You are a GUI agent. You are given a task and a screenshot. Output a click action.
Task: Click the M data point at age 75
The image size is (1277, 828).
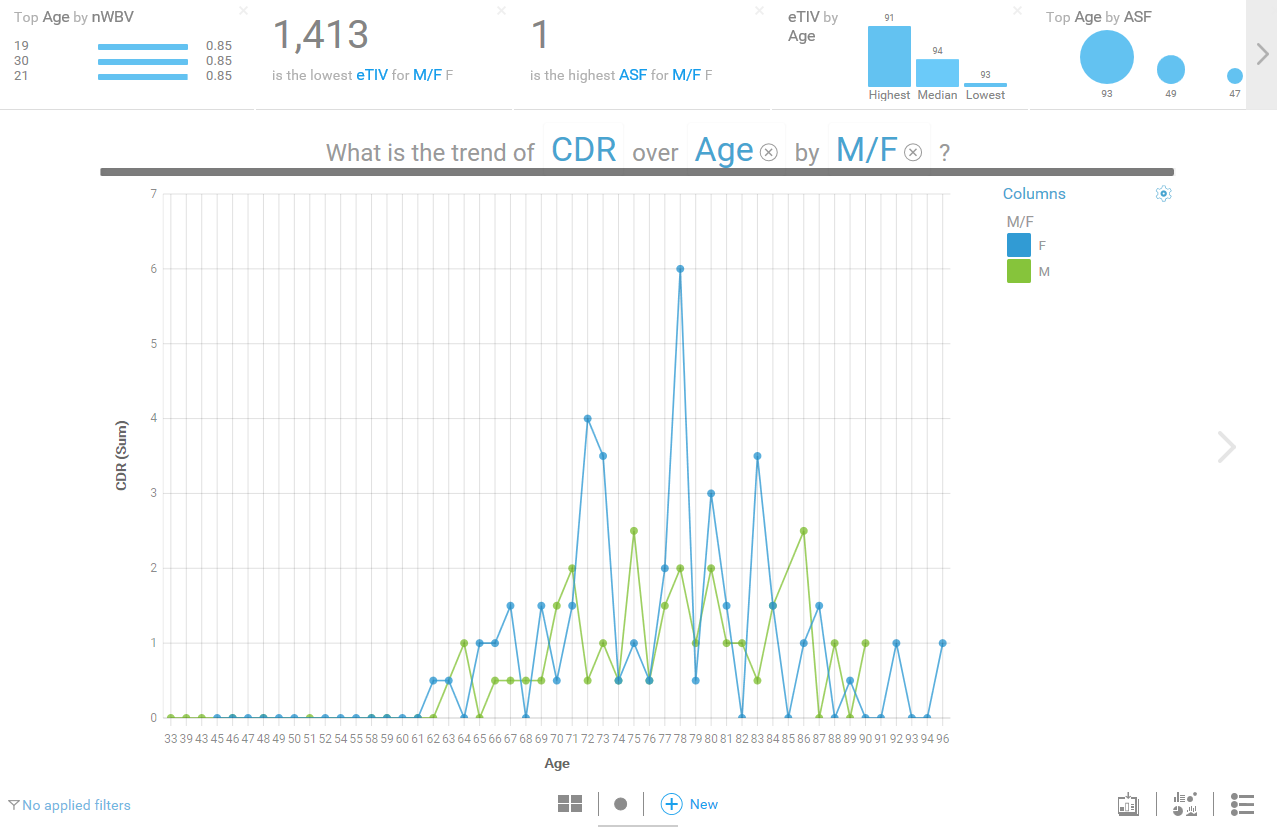tap(634, 531)
